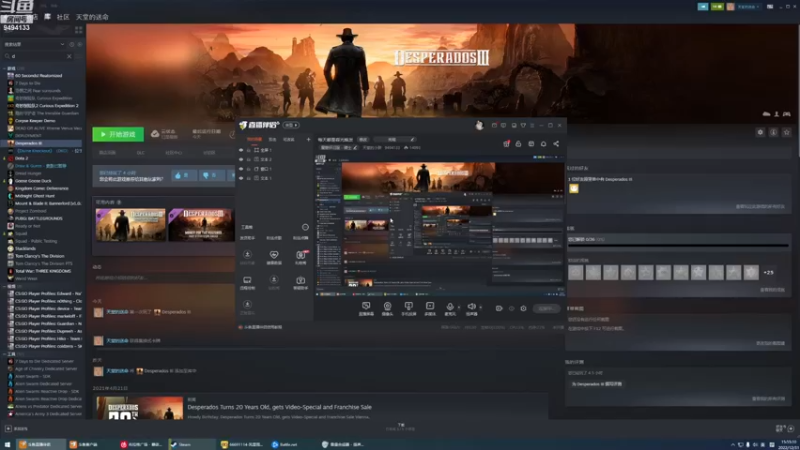Screen dimensions: 800x450
Task: Open streaming settings gear near start button
Action: click(x=523, y=308)
